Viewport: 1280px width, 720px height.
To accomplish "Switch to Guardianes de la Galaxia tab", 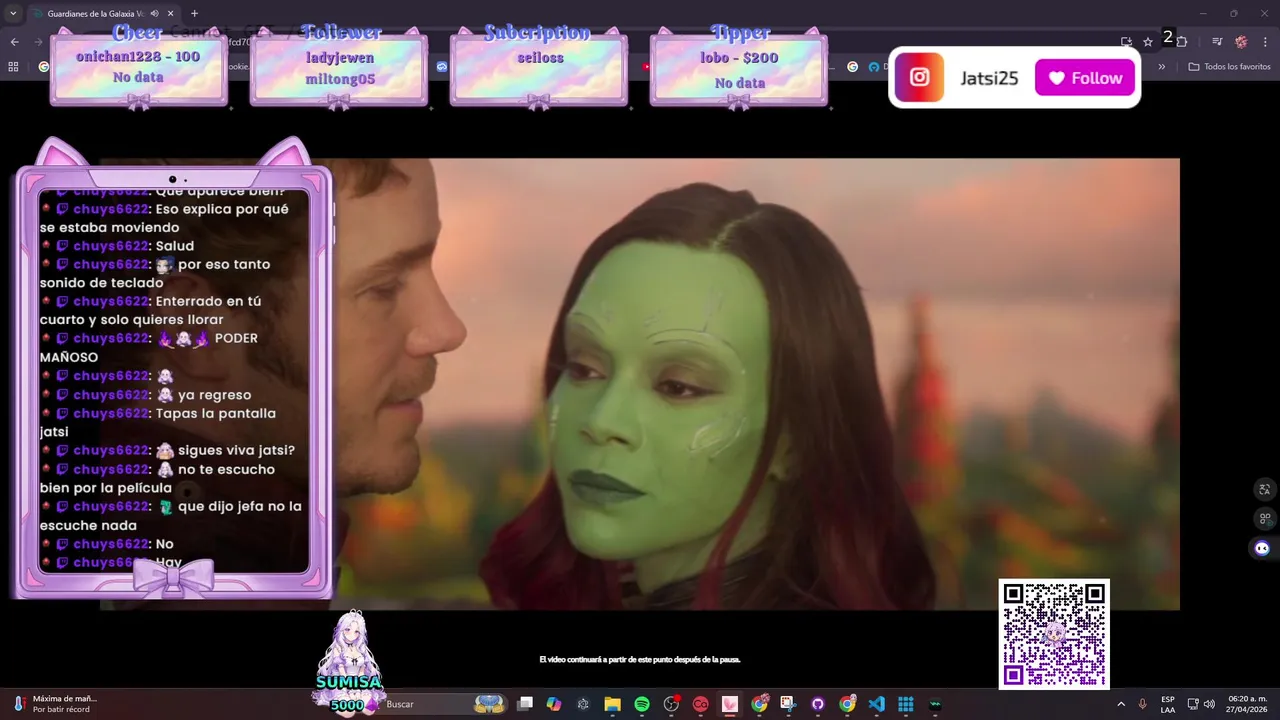I will (x=95, y=14).
